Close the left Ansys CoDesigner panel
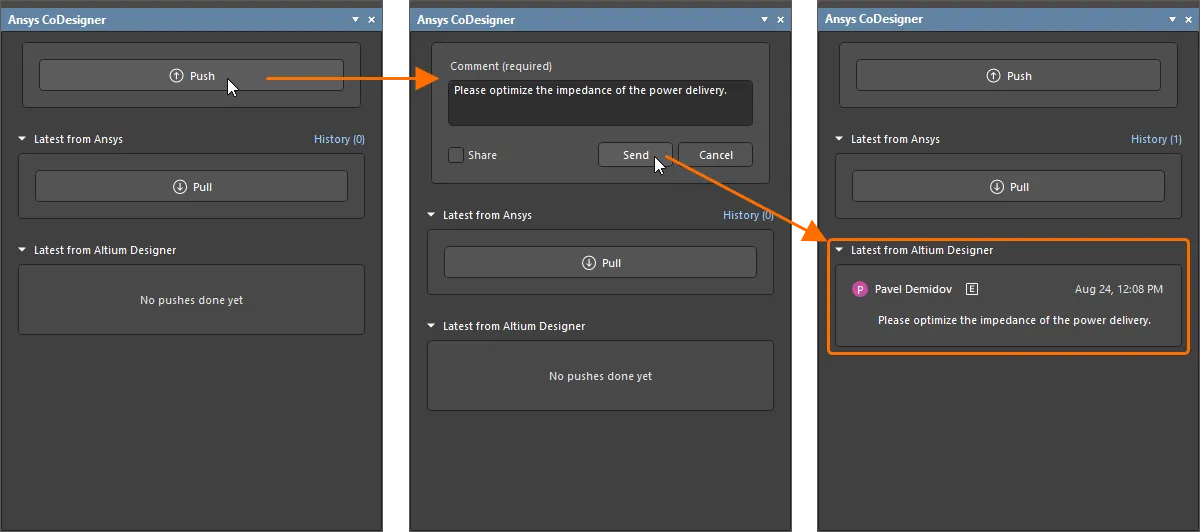This screenshot has height=532, width=1200. click(x=372, y=19)
